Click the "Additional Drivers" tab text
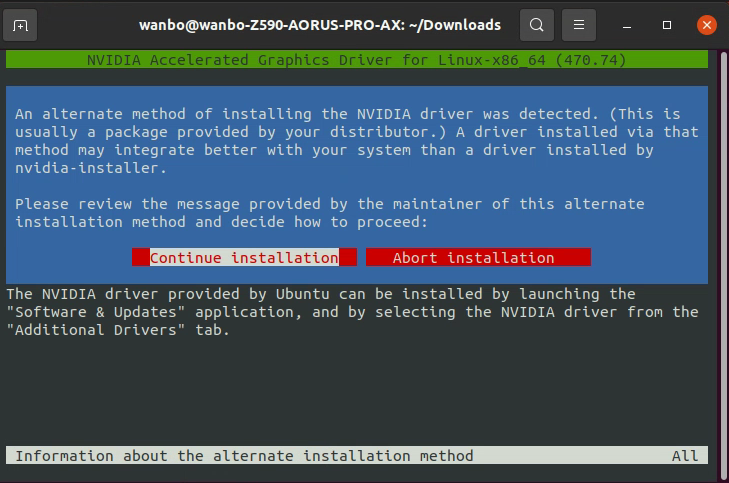The height and width of the screenshot is (483, 729). [118, 330]
